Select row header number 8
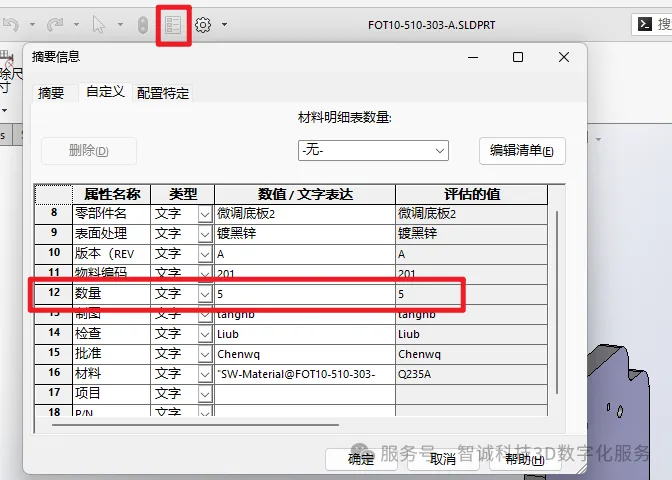The image size is (672, 480). [54, 213]
